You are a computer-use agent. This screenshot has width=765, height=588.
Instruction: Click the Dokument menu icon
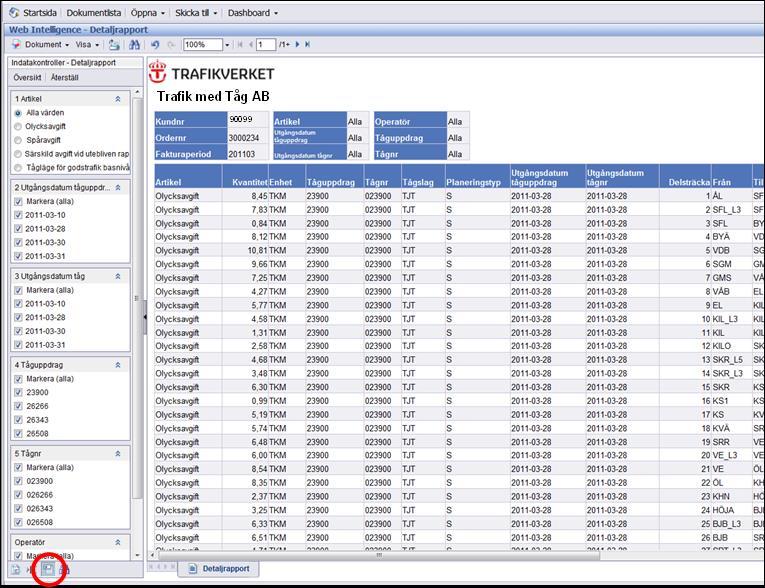click(16, 44)
